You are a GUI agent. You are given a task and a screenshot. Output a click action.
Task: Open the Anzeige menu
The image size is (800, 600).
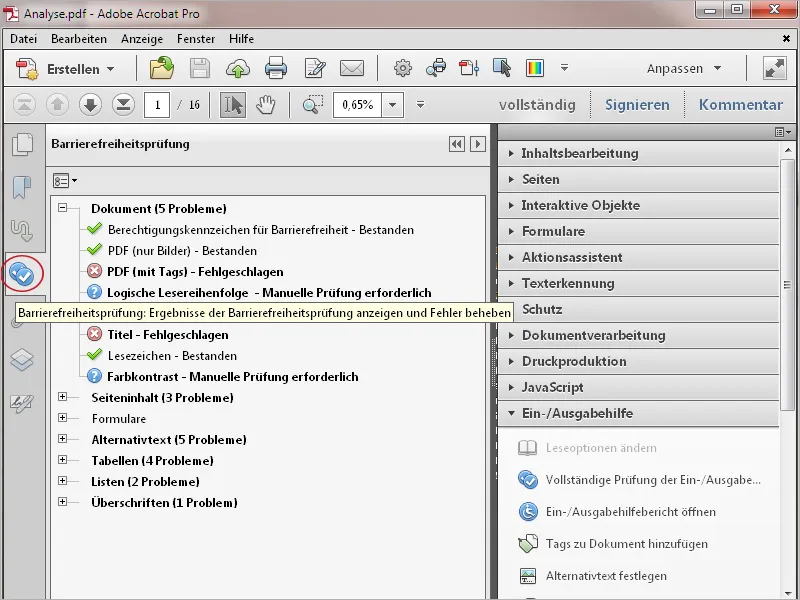tap(142, 39)
